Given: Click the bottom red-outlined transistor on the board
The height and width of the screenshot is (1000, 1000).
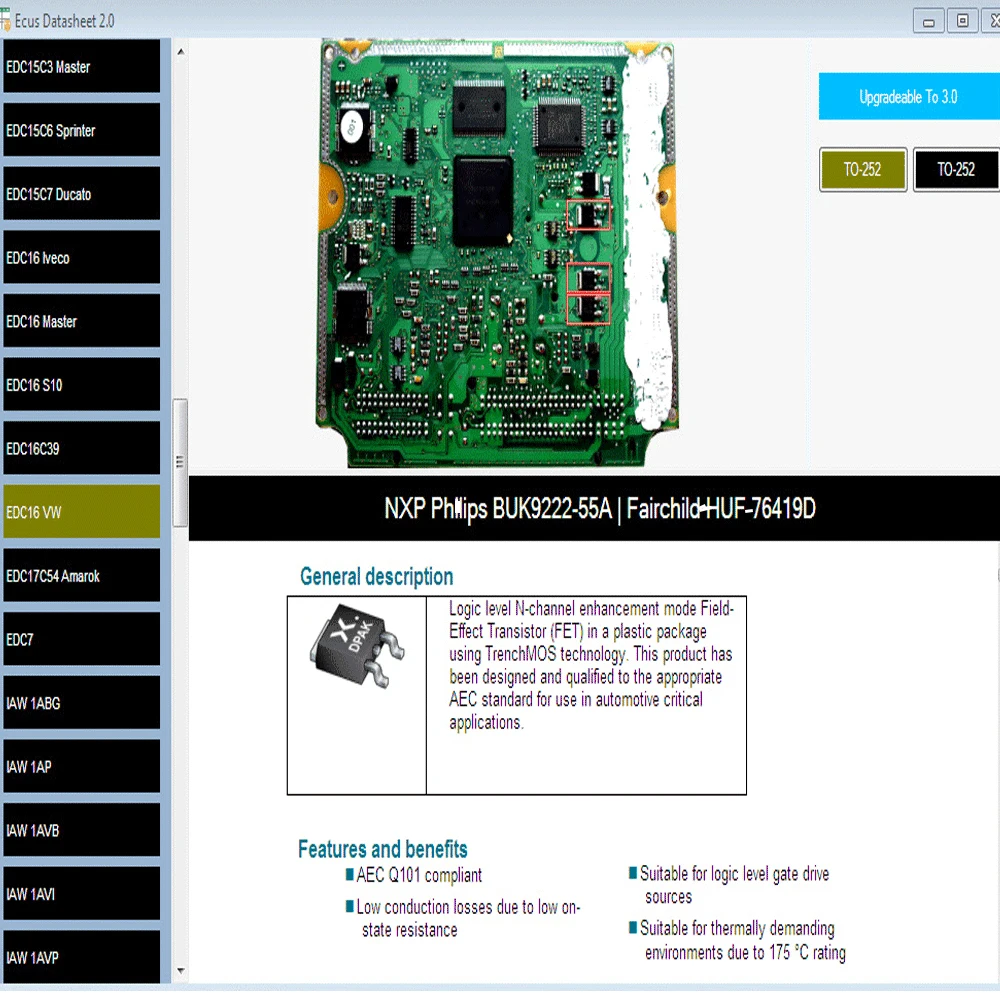Looking at the screenshot, I should [588, 309].
